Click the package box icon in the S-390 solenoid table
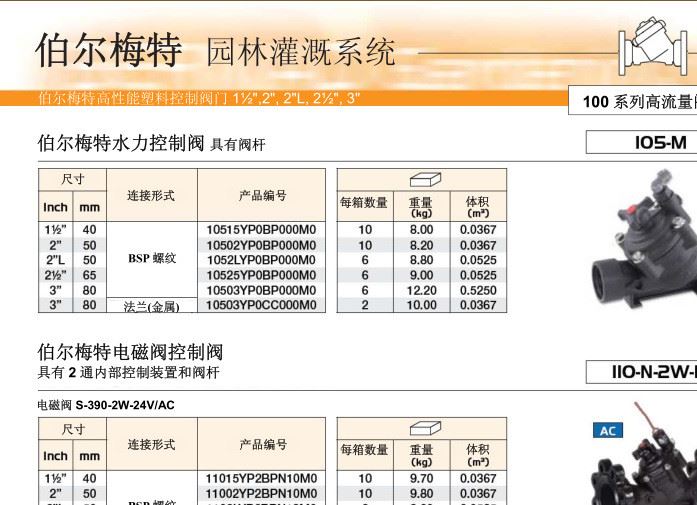The height and width of the screenshot is (505, 697). (425, 429)
